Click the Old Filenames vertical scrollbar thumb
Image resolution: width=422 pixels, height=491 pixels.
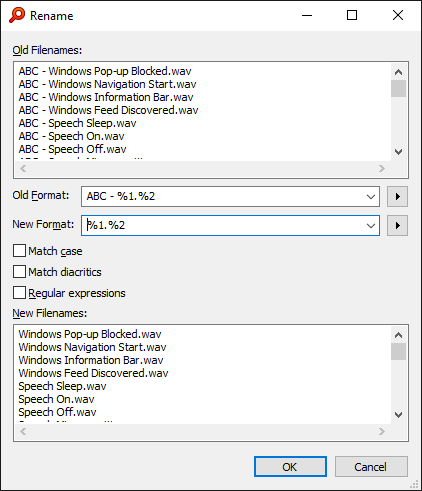click(398, 88)
